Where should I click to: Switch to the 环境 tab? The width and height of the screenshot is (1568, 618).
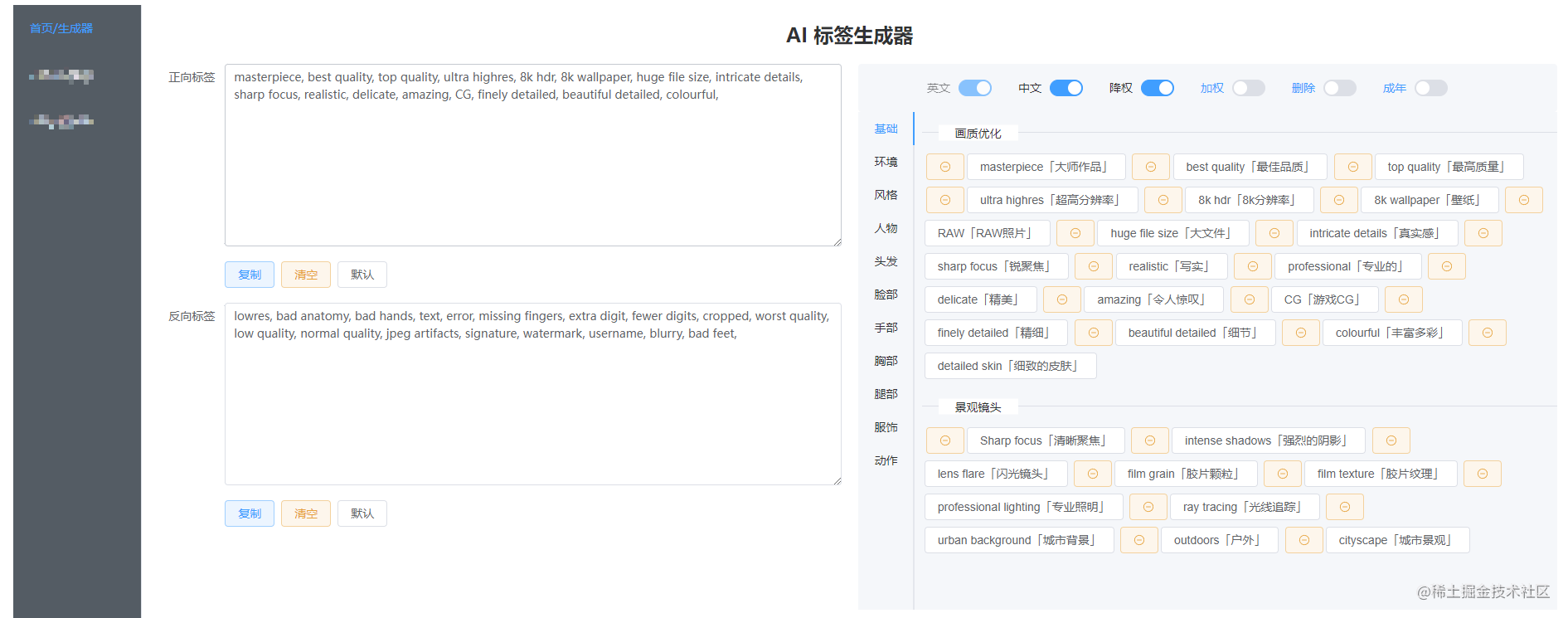point(886,162)
